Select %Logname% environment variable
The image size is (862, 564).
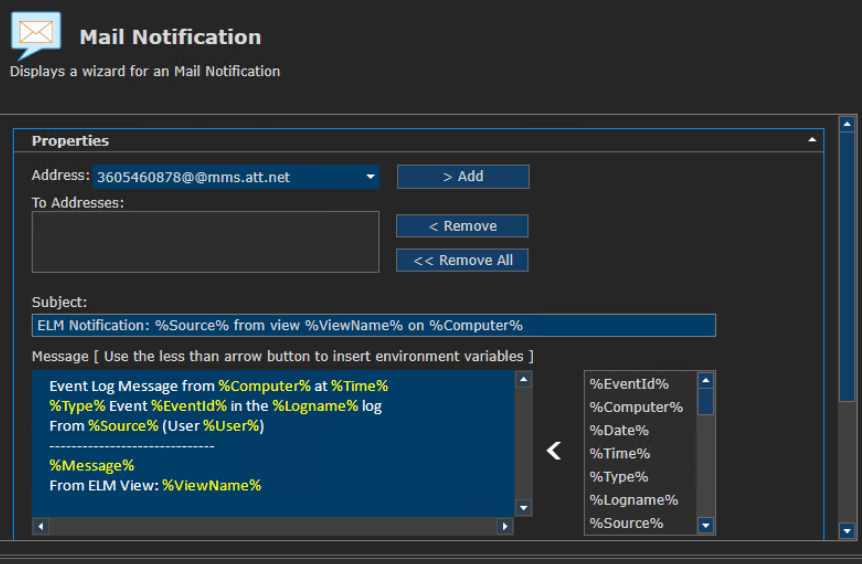(634, 500)
